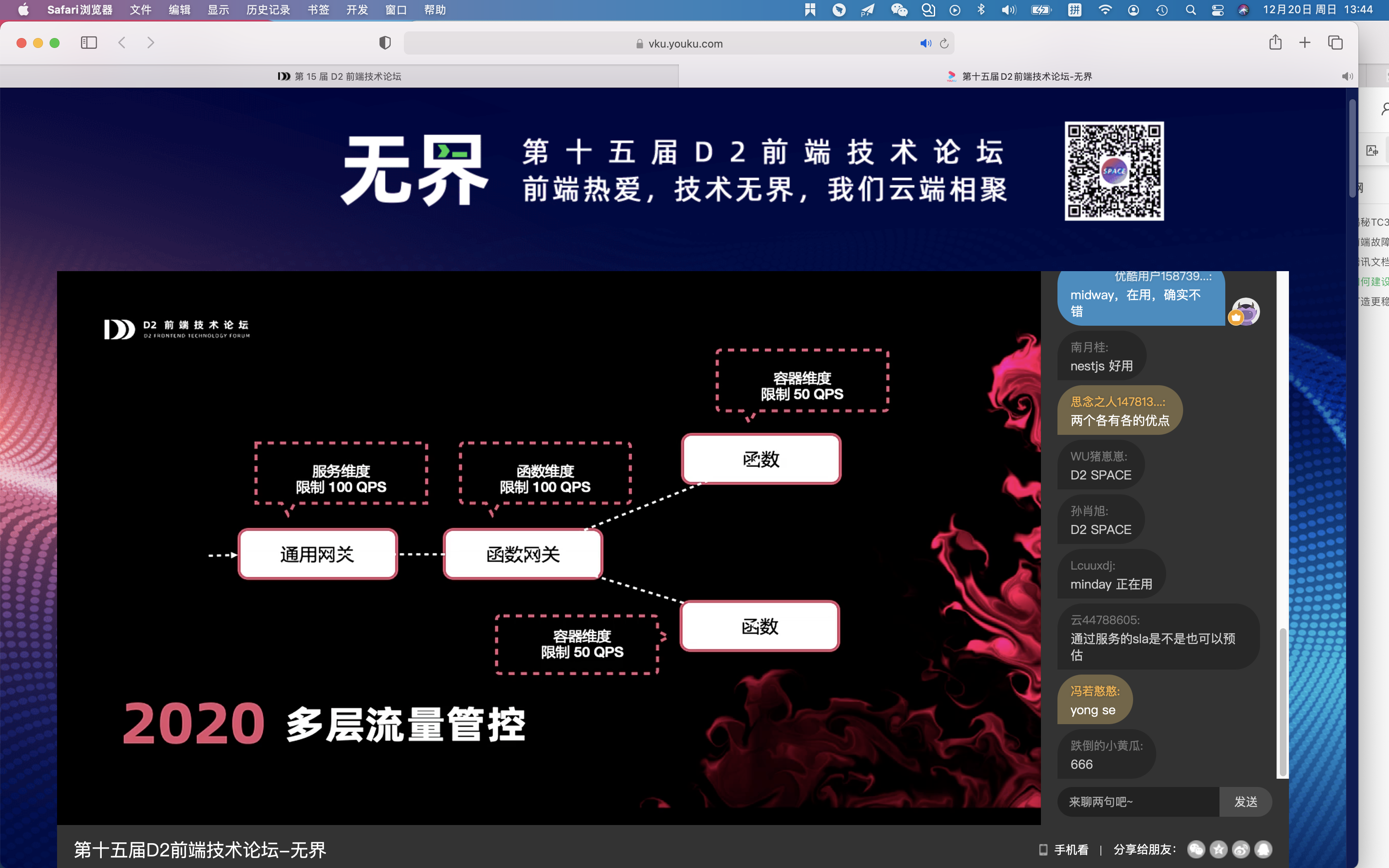Open the Safari浏览器 menu
1389x868 pixels.
80,10
